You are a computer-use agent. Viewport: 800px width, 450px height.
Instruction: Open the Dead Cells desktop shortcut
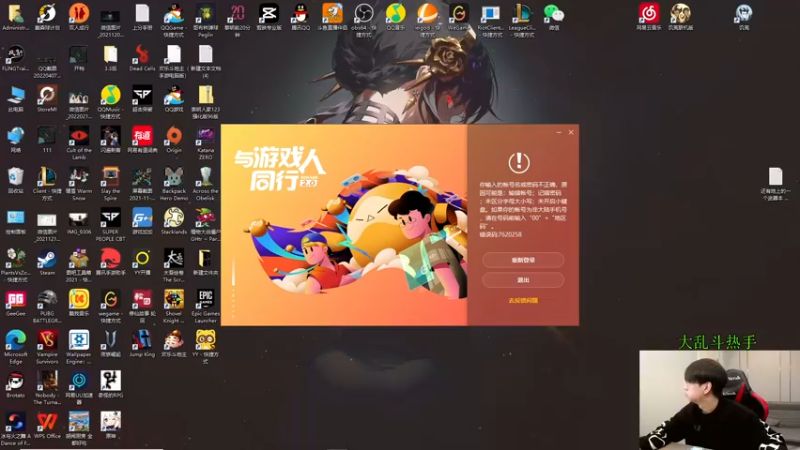[x=142, y=58]
